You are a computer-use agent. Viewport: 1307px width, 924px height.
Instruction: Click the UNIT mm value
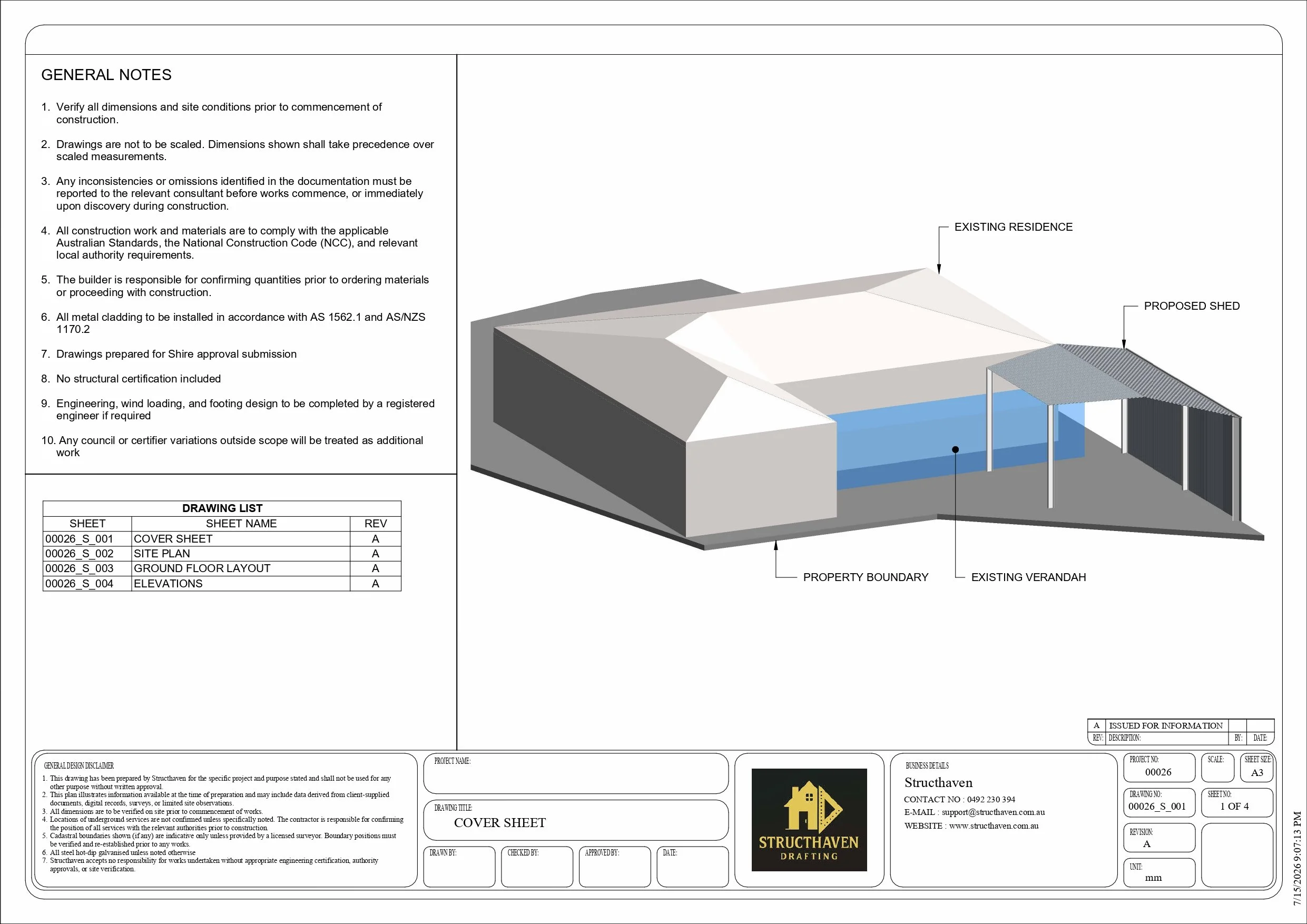1153,878
